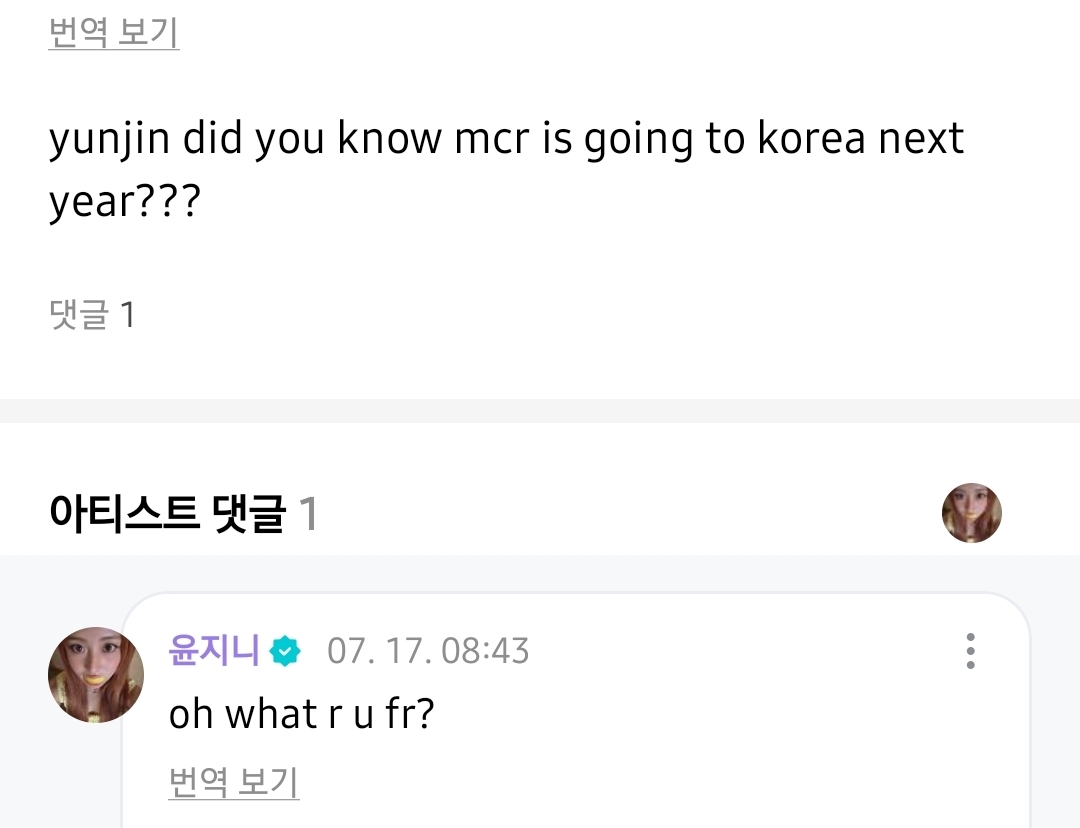Click the verified badge next to 윤지니
The image size is (1080, 828).
(286, 652)
